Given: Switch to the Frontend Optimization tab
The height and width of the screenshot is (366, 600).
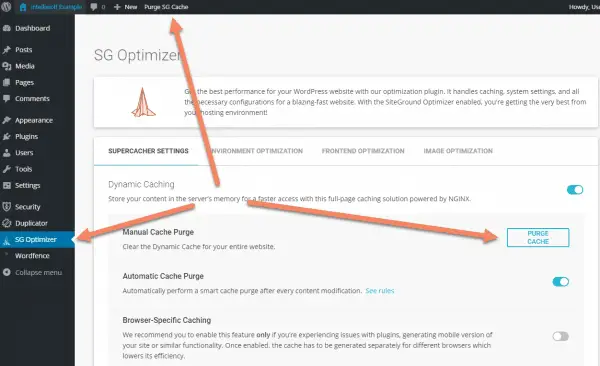Looking at the screenshot, I should (x=363, y=151).
